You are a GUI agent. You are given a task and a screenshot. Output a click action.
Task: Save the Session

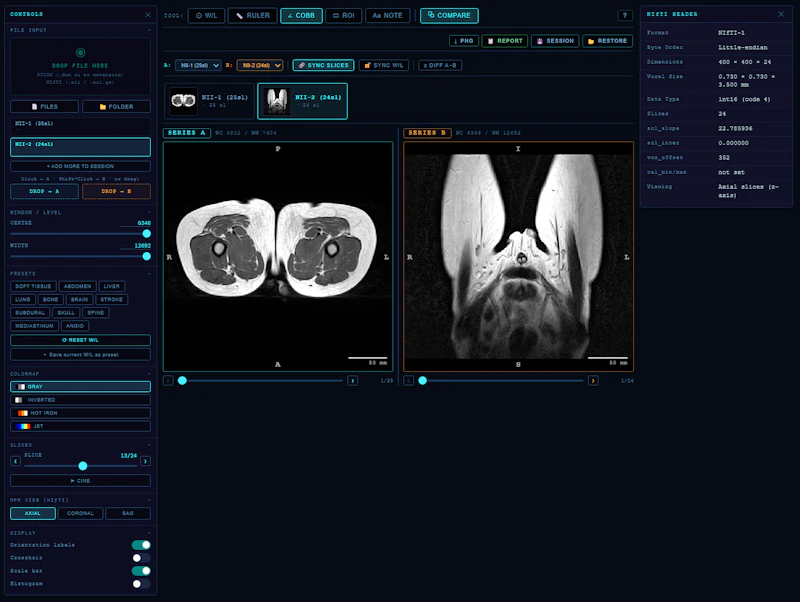[x=555, y=41]
